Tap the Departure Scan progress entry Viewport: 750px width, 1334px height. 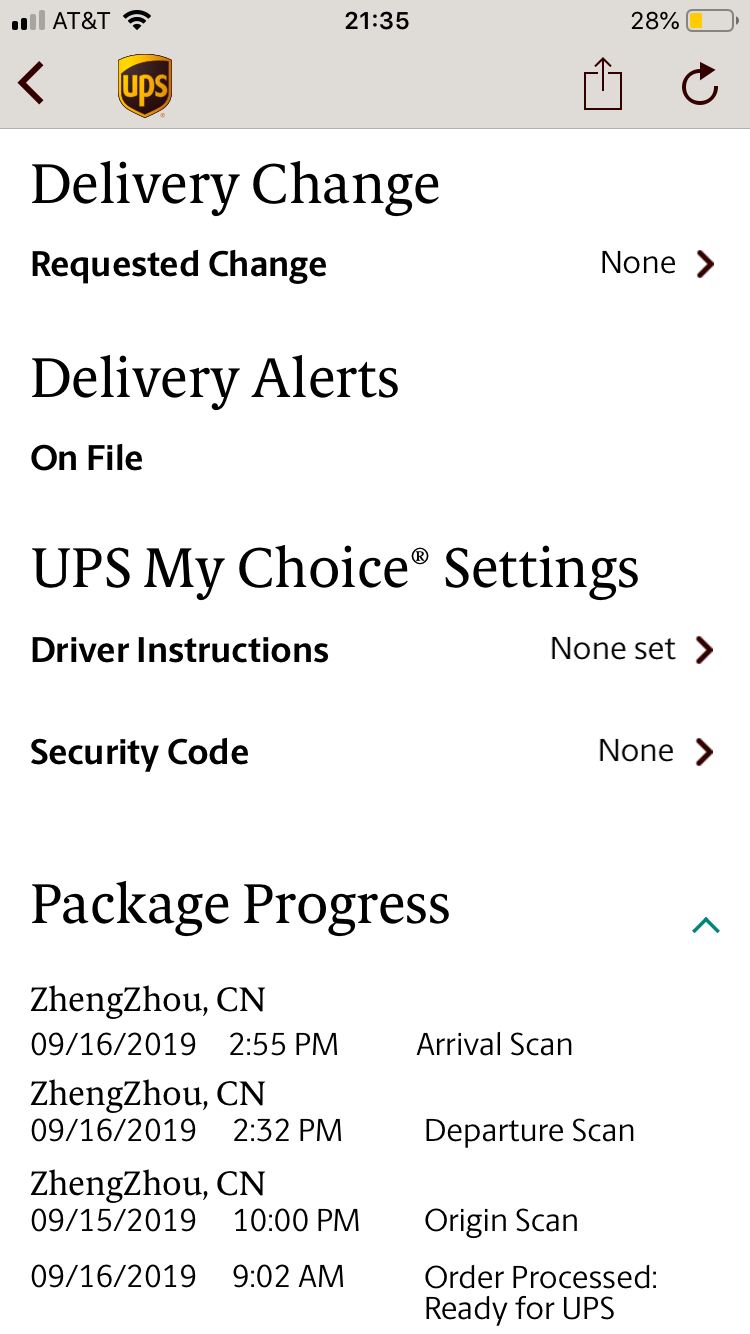point(530,1131)
